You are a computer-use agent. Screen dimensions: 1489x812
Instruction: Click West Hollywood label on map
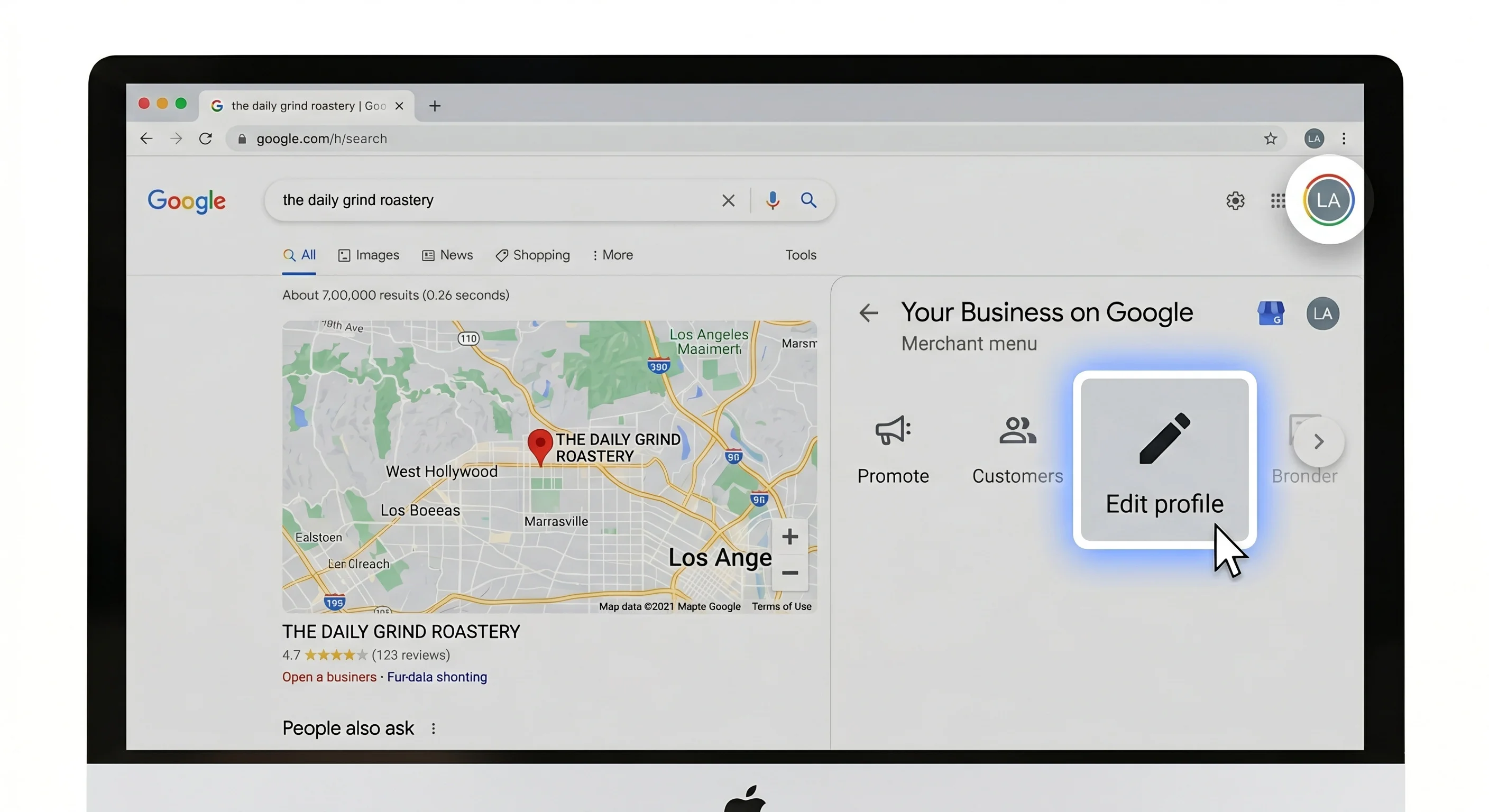(x=442, y=471)
